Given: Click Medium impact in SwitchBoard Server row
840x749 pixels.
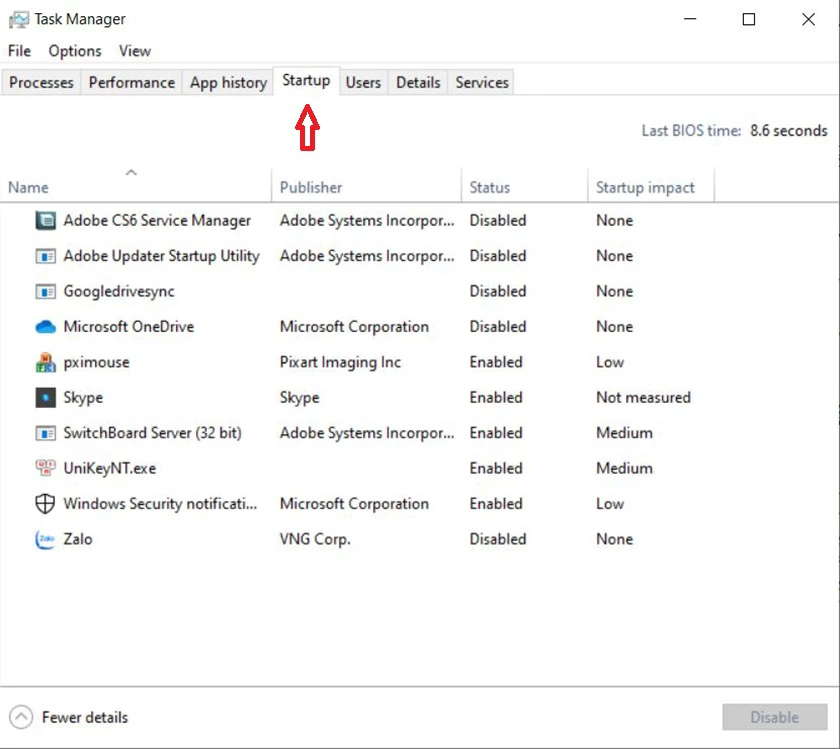Looking at the screenshot, I should pos(625,433).
